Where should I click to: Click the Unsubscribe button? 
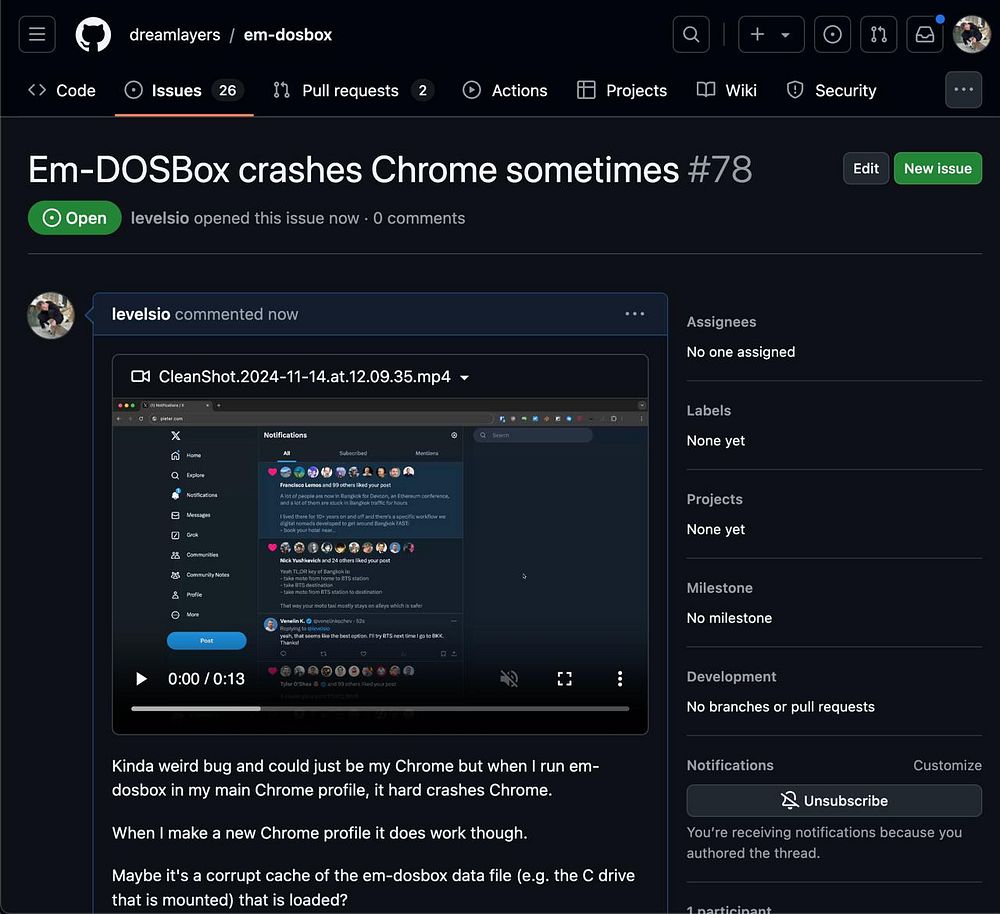(834, 800)
